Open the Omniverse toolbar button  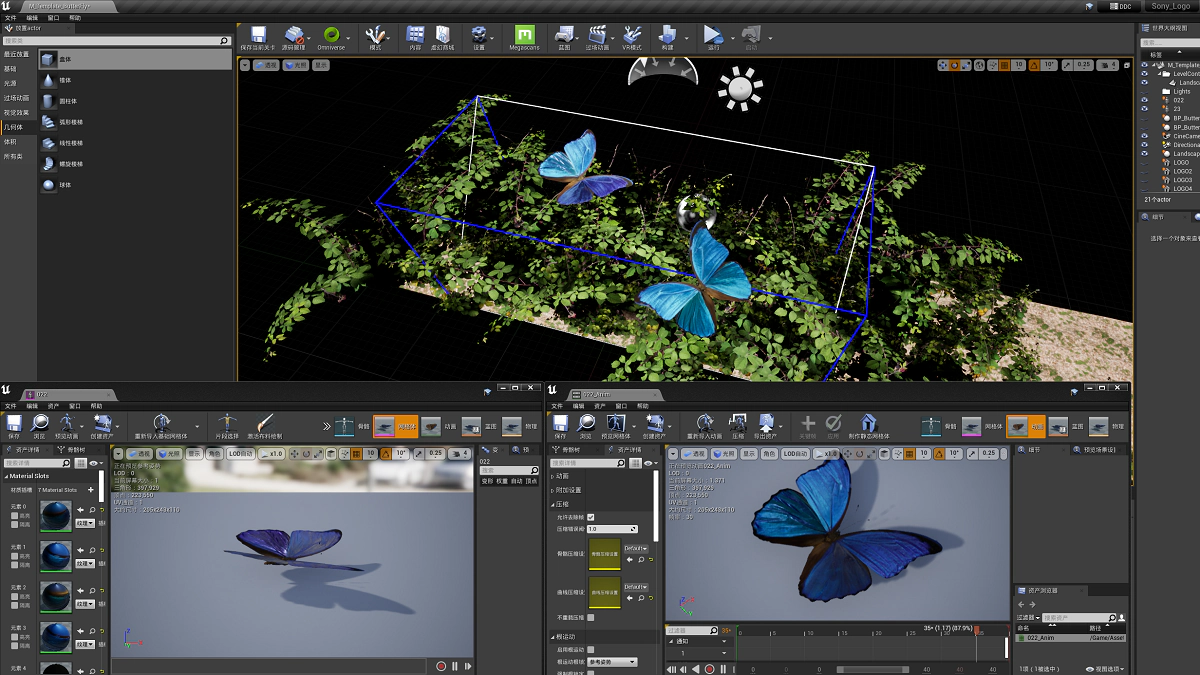pyautogui.click(x=330, y=36)
